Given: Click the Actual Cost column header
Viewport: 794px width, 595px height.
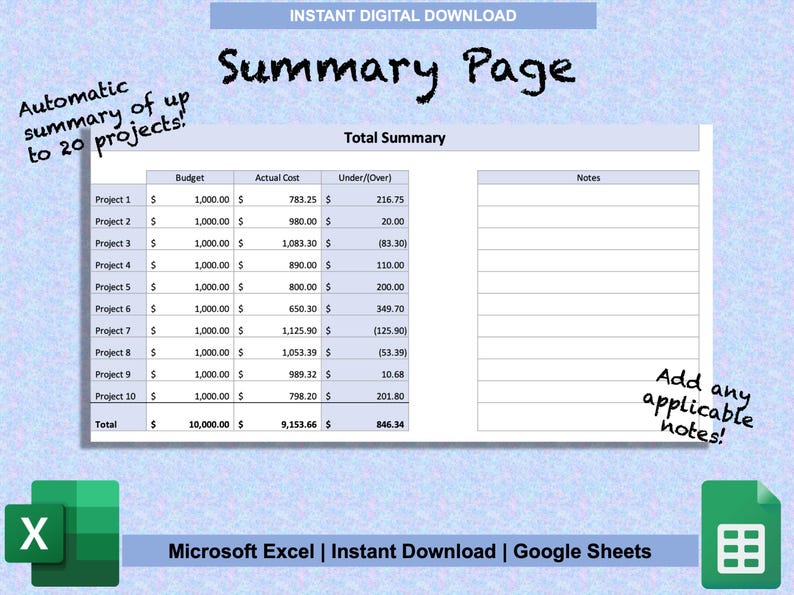Looking at the screenshot, I should (x=277, y=177).
